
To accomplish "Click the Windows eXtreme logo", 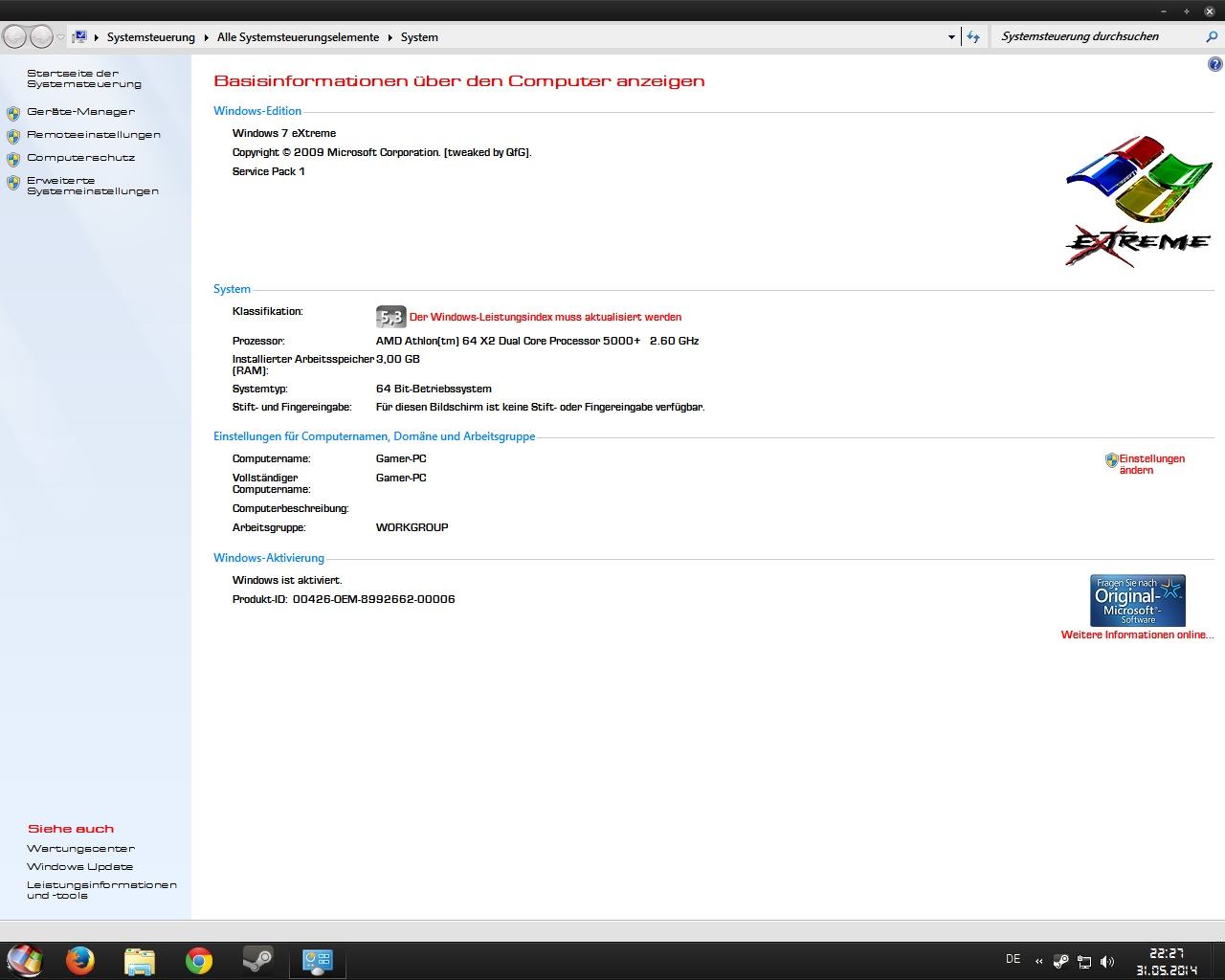I will click(1139, 201).
